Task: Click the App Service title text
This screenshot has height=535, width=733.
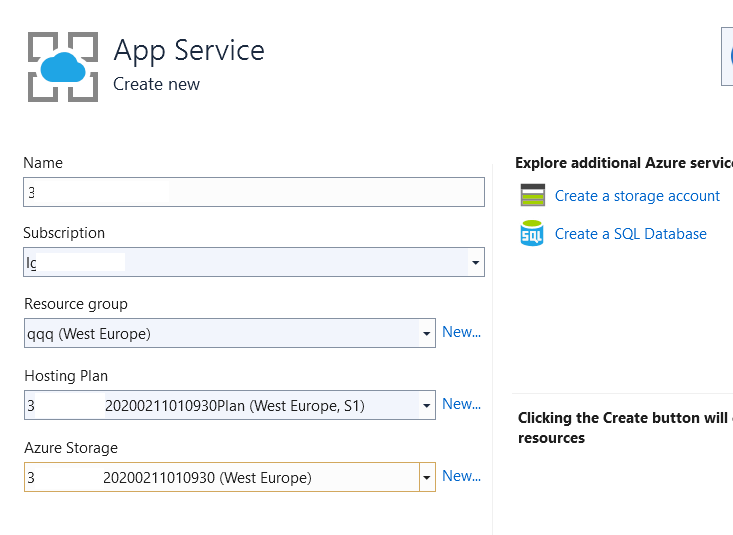Action: [189, 51]
